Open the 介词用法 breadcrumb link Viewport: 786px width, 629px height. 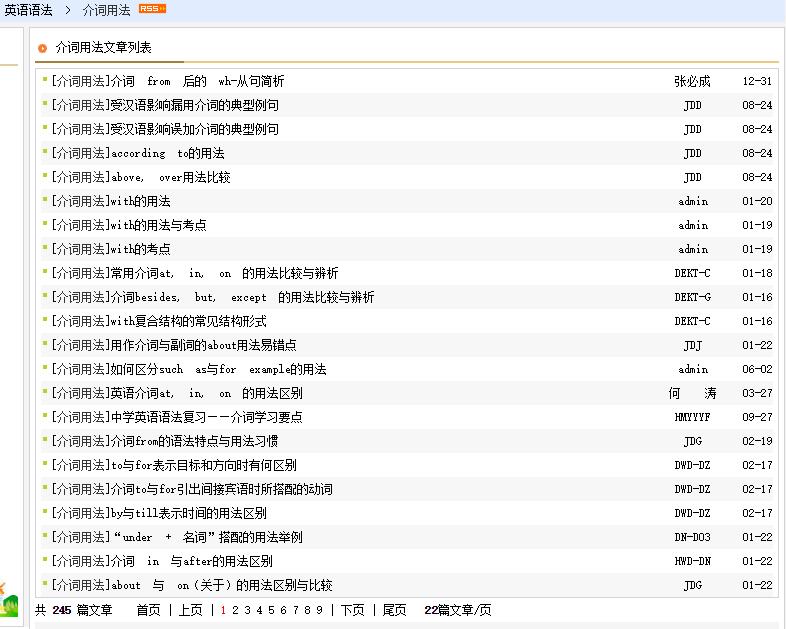coord(106,10)
